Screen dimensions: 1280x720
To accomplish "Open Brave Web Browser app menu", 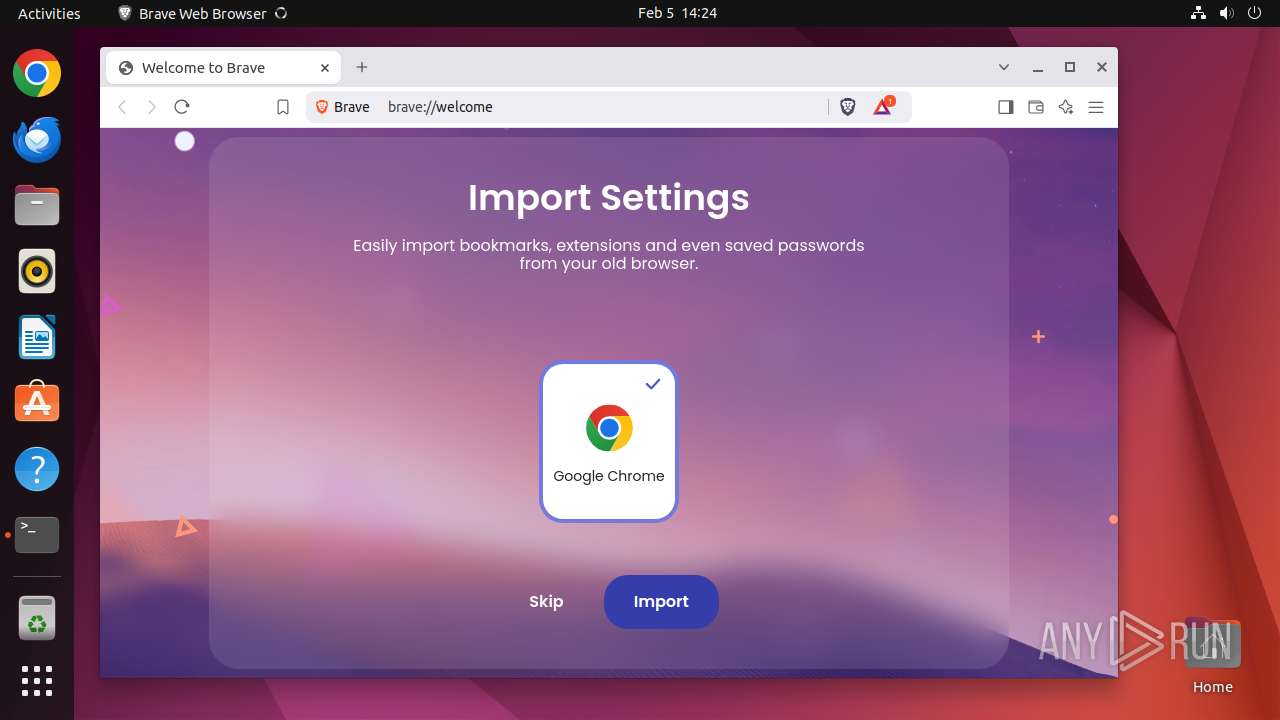I will tap(203, 13).
